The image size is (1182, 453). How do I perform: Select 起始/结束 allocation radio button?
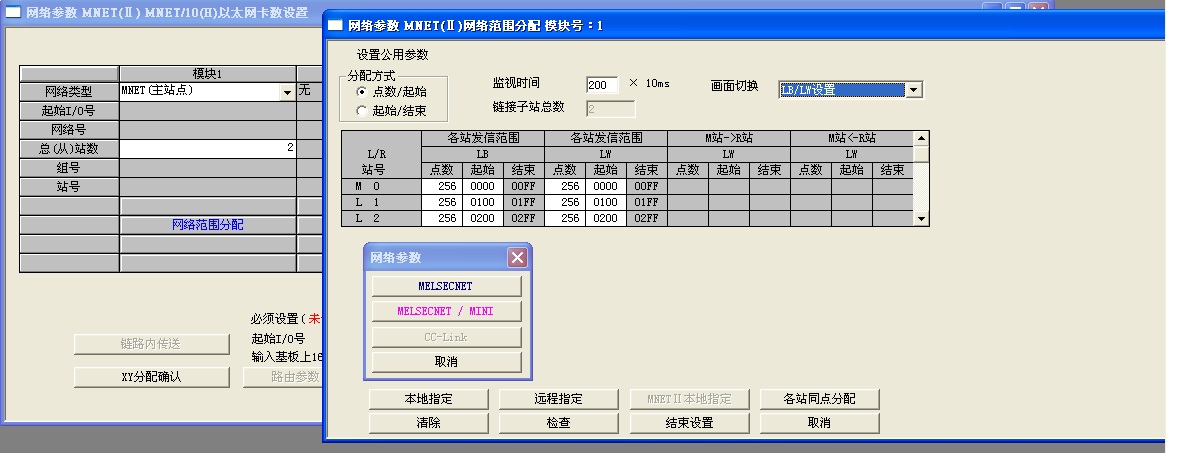tap(362, 111)
